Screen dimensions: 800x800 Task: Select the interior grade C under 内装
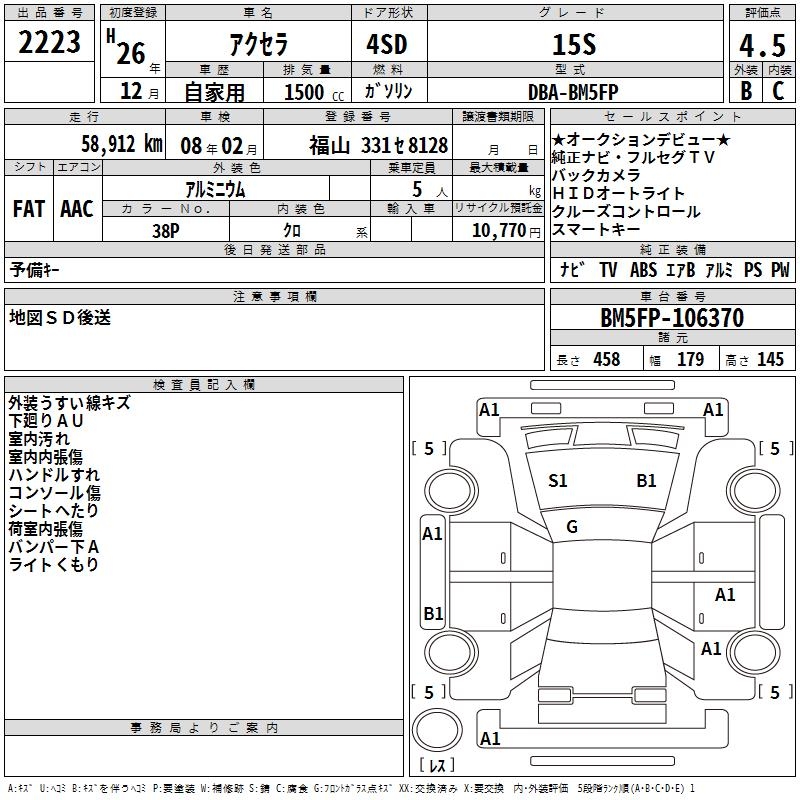pyautogui.click(x=778, y=90)
